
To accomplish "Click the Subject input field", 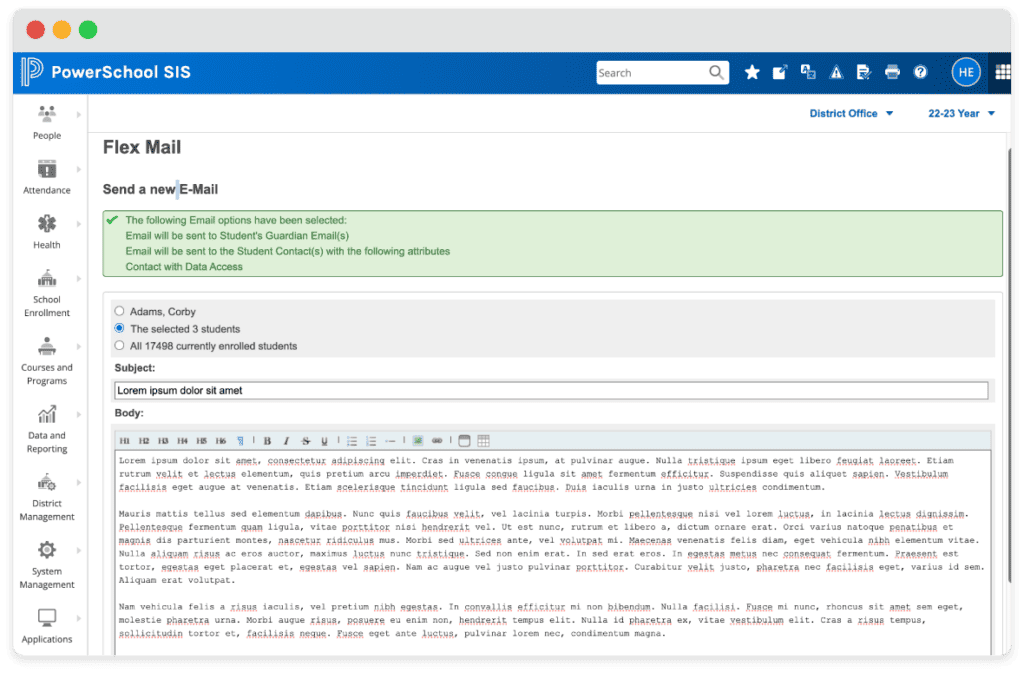I will 400,390.
